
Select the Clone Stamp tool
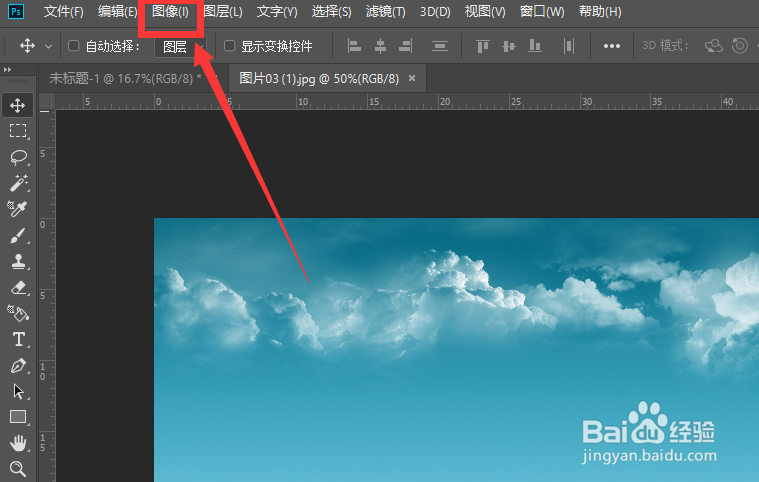(x=18, y=261)
